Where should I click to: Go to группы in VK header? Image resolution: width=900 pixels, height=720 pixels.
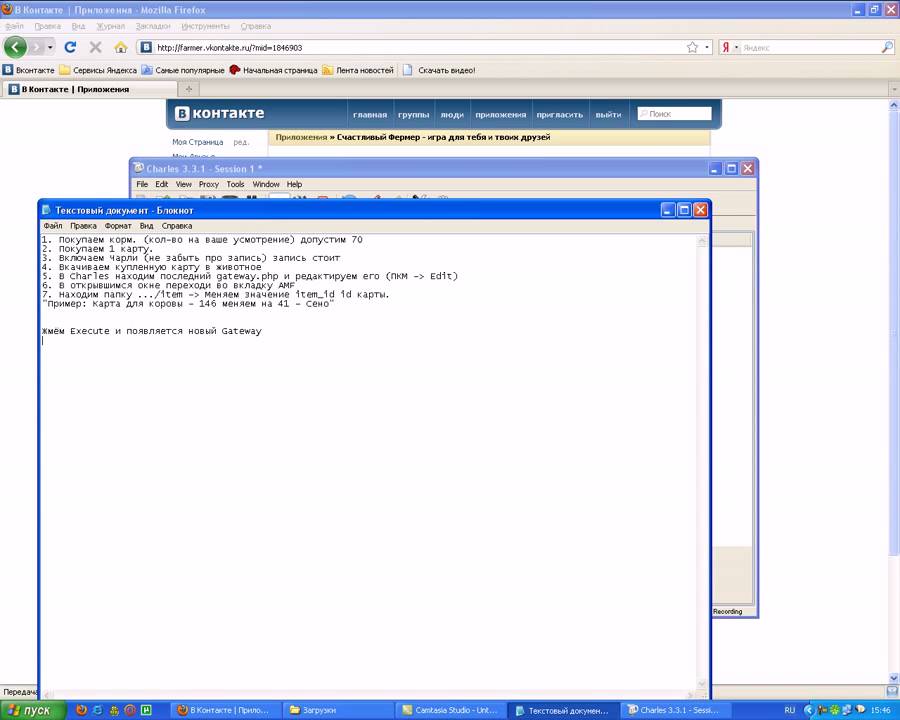pyautogui.click(x=413, y=114)
